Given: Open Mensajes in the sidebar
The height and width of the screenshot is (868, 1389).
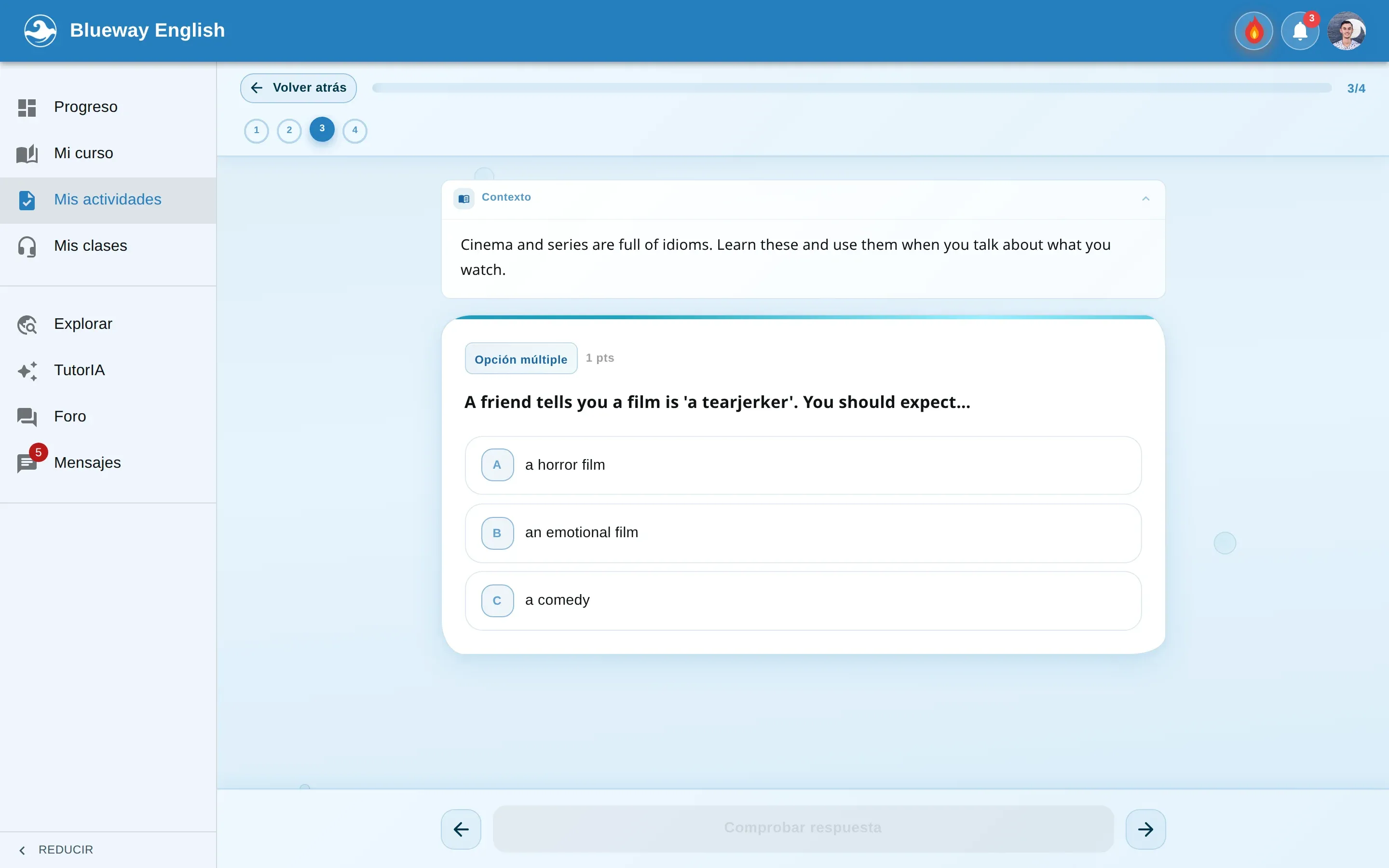Looking at the screenshot, I should (x=108, y=463).
